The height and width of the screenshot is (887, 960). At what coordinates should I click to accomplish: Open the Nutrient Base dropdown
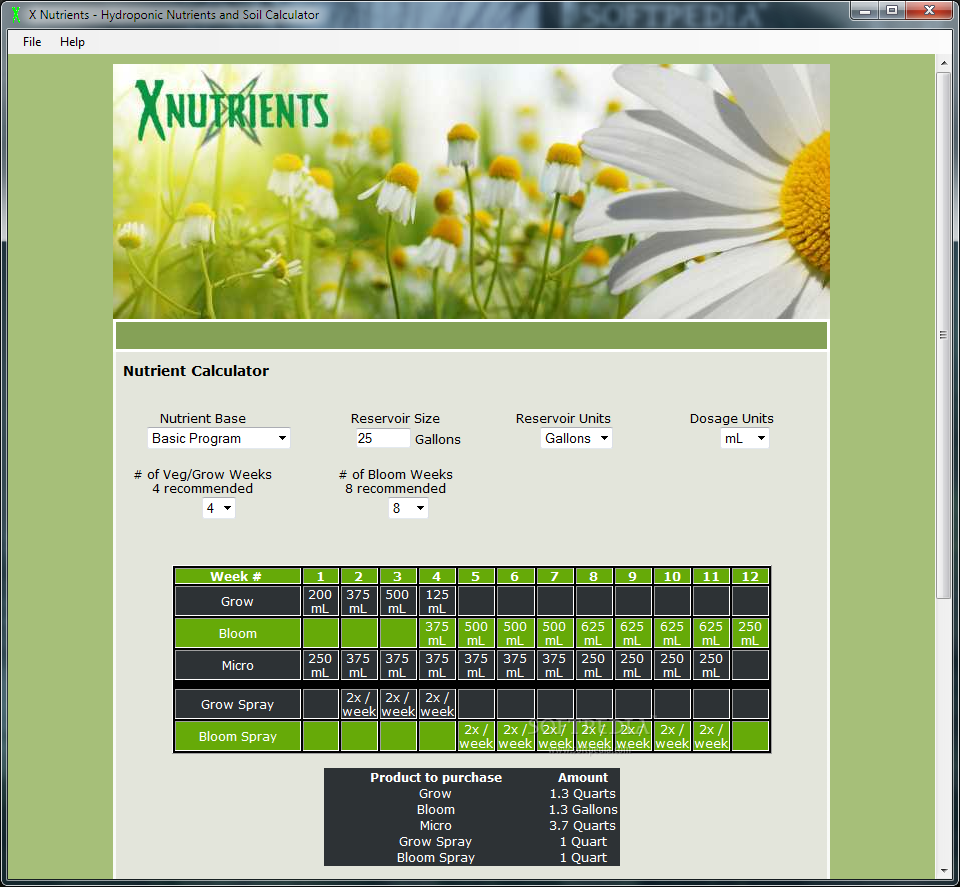[219, 438]
